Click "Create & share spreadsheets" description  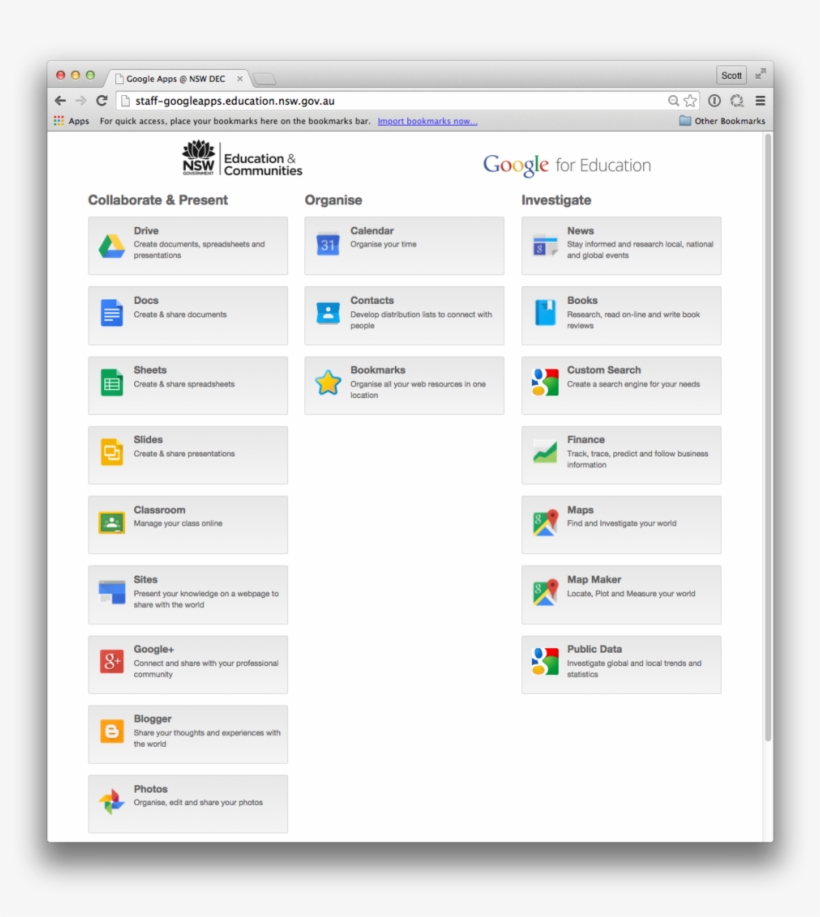pos(184,384)
